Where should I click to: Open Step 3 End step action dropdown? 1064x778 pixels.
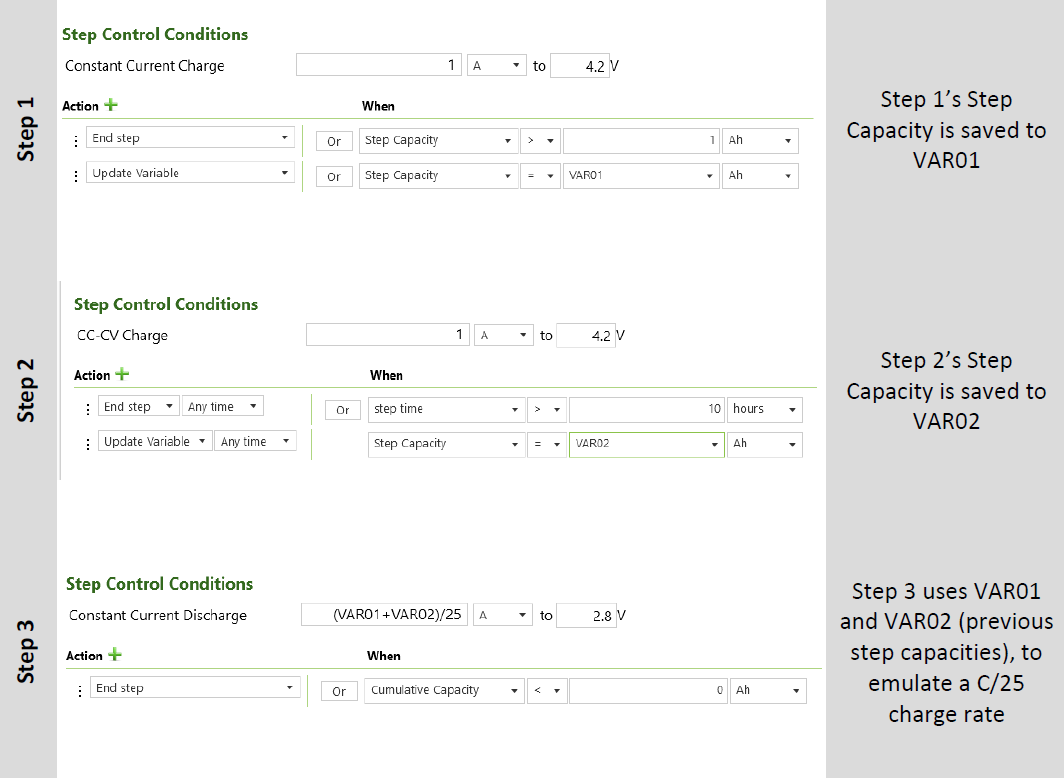(x=197, y=688)
